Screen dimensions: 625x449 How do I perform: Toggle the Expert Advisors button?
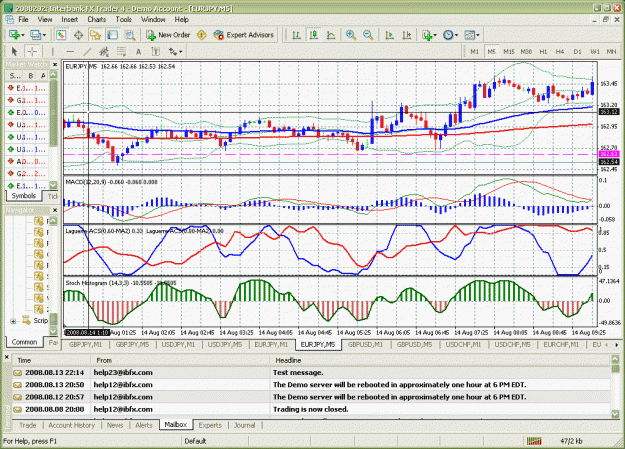tap(244, 35)
